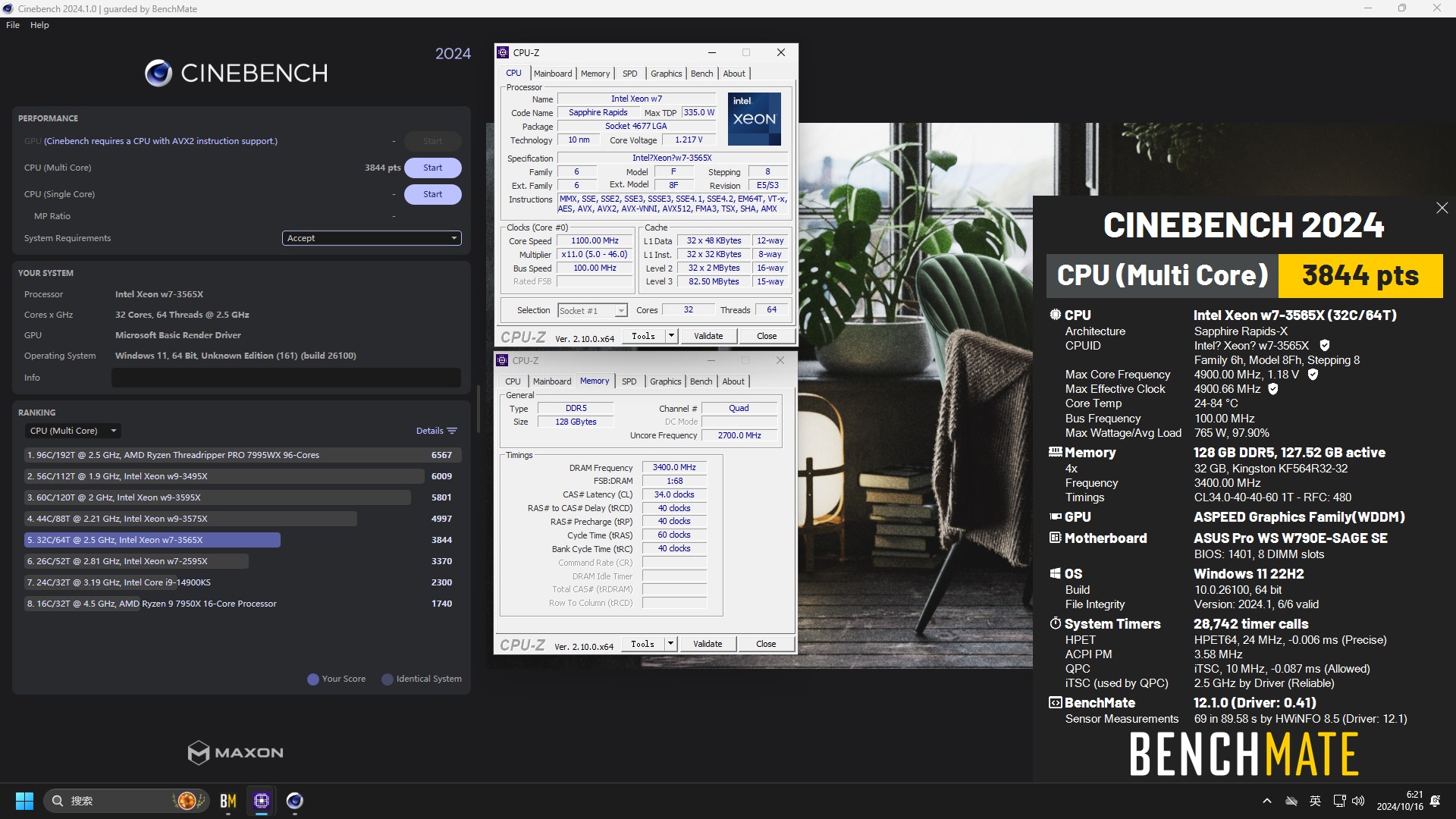Switch to CPU tab in bottom CPU-Z
Image resolution: width=1456 pixels, height=819 pixels.
pos(513,381)
